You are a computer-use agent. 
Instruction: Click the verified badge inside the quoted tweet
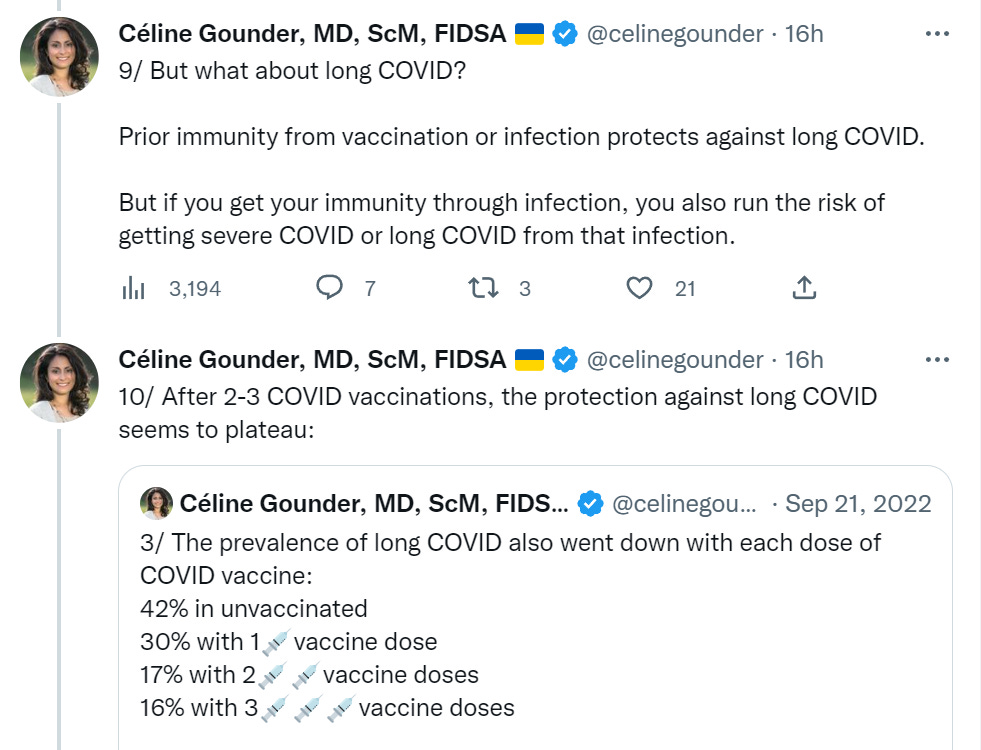point(591,504)
